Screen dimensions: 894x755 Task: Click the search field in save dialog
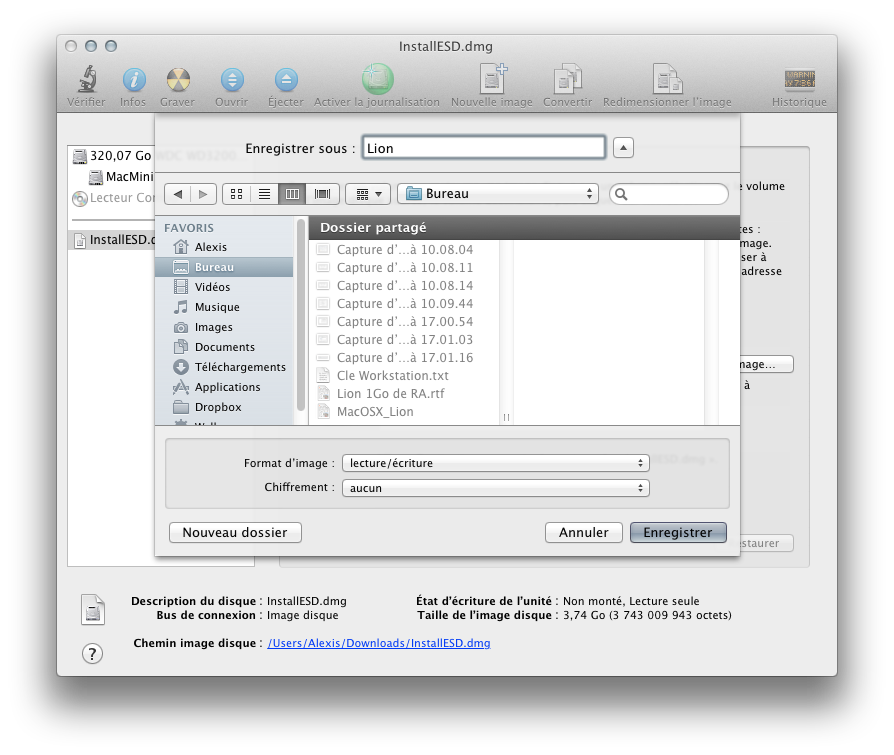pos(669,194)
